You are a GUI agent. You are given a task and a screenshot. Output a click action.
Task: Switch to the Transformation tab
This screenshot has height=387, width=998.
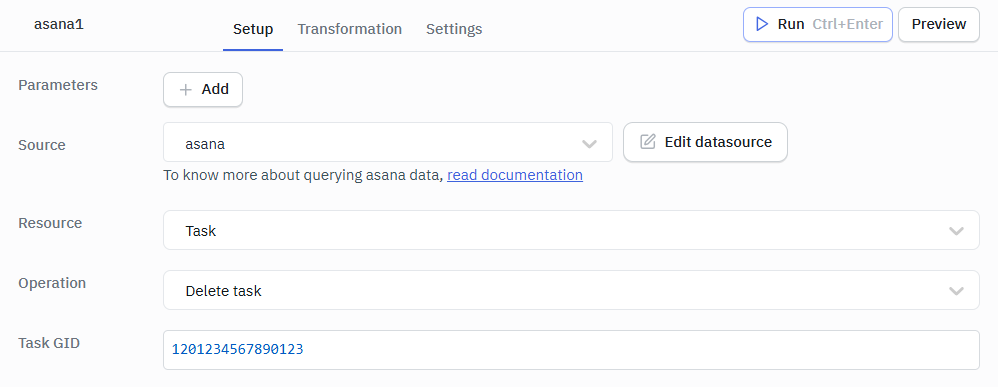point(349,29)
